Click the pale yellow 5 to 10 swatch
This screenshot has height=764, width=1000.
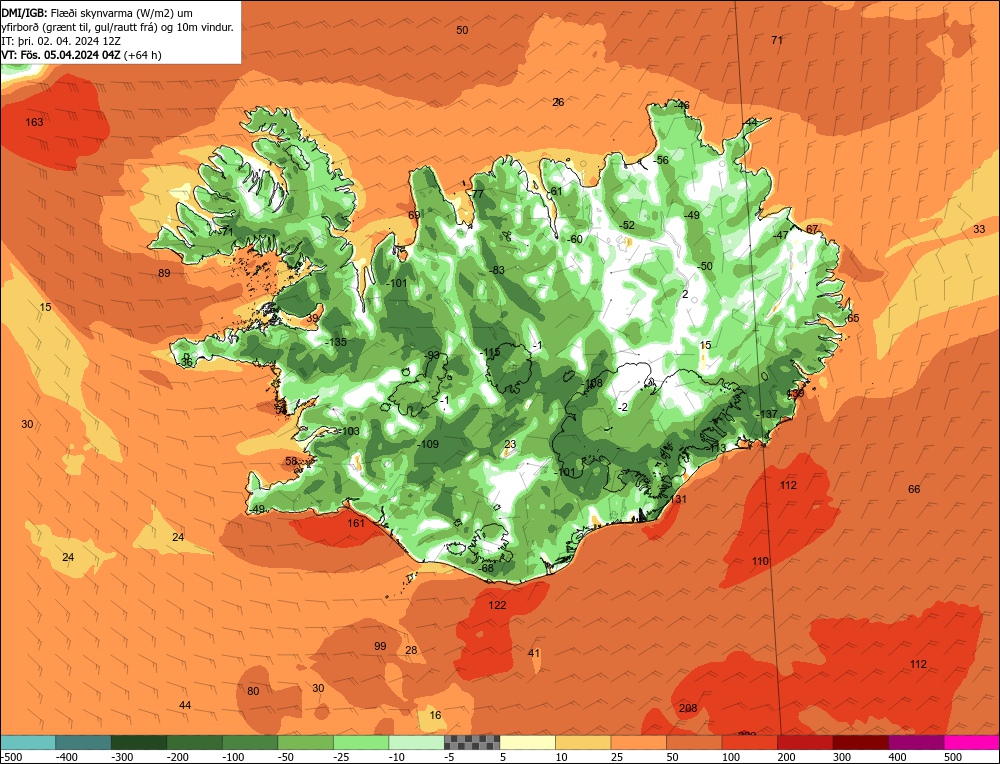coord(527,742)
